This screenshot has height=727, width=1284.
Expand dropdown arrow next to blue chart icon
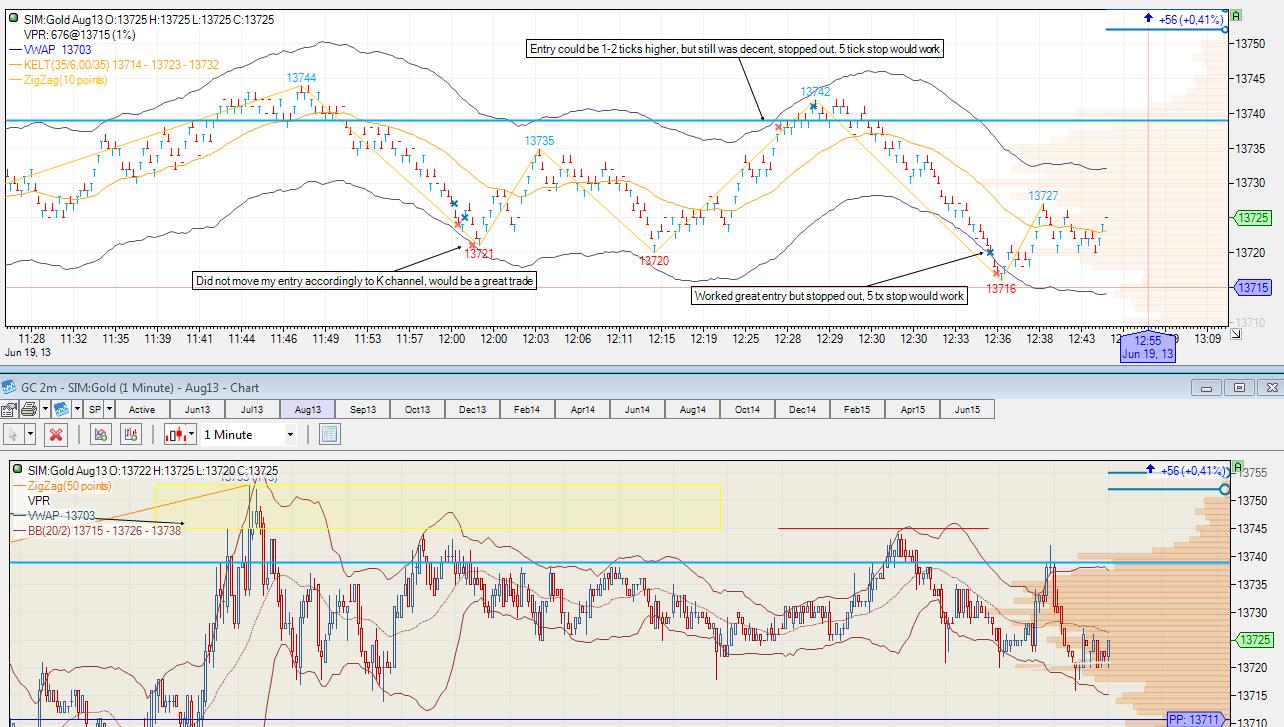coord(76,409)
